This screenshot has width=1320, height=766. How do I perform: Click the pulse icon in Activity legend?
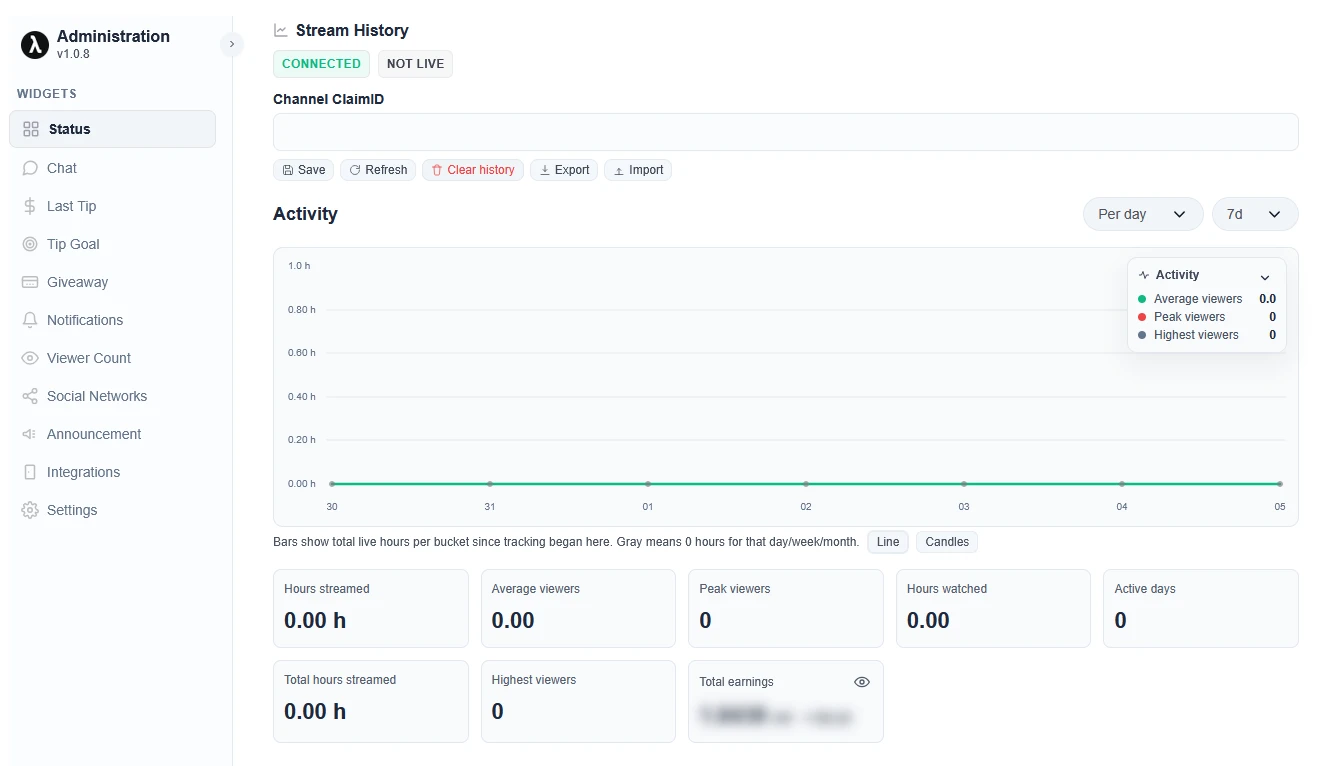(x=1144, y=275)
